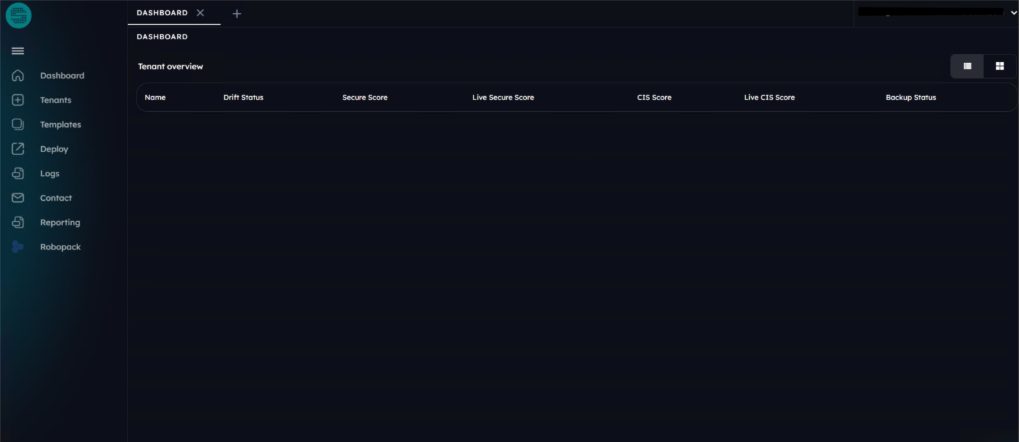Click the Reporting icon in sidebar
The height and width of the screenshot is (442, 1020).
[x=17, y=223]
